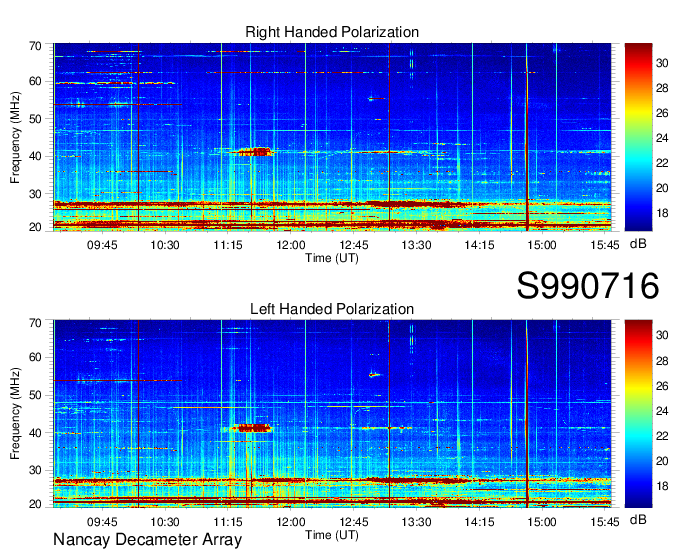
Task: Click the red 41 MHz burst in the Left Handed spectrogram
Action: [253, 428]
